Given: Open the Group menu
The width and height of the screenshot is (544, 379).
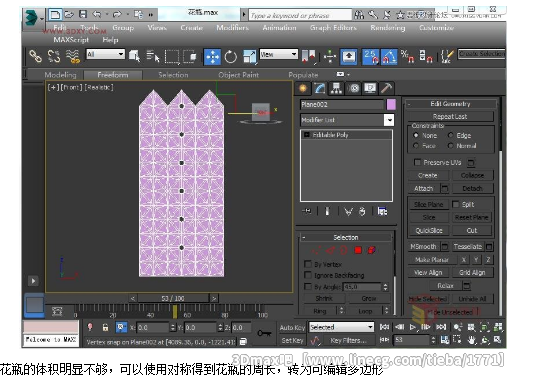Looking at the screenshot, I should pyautogui.click(x=123, y=28).
